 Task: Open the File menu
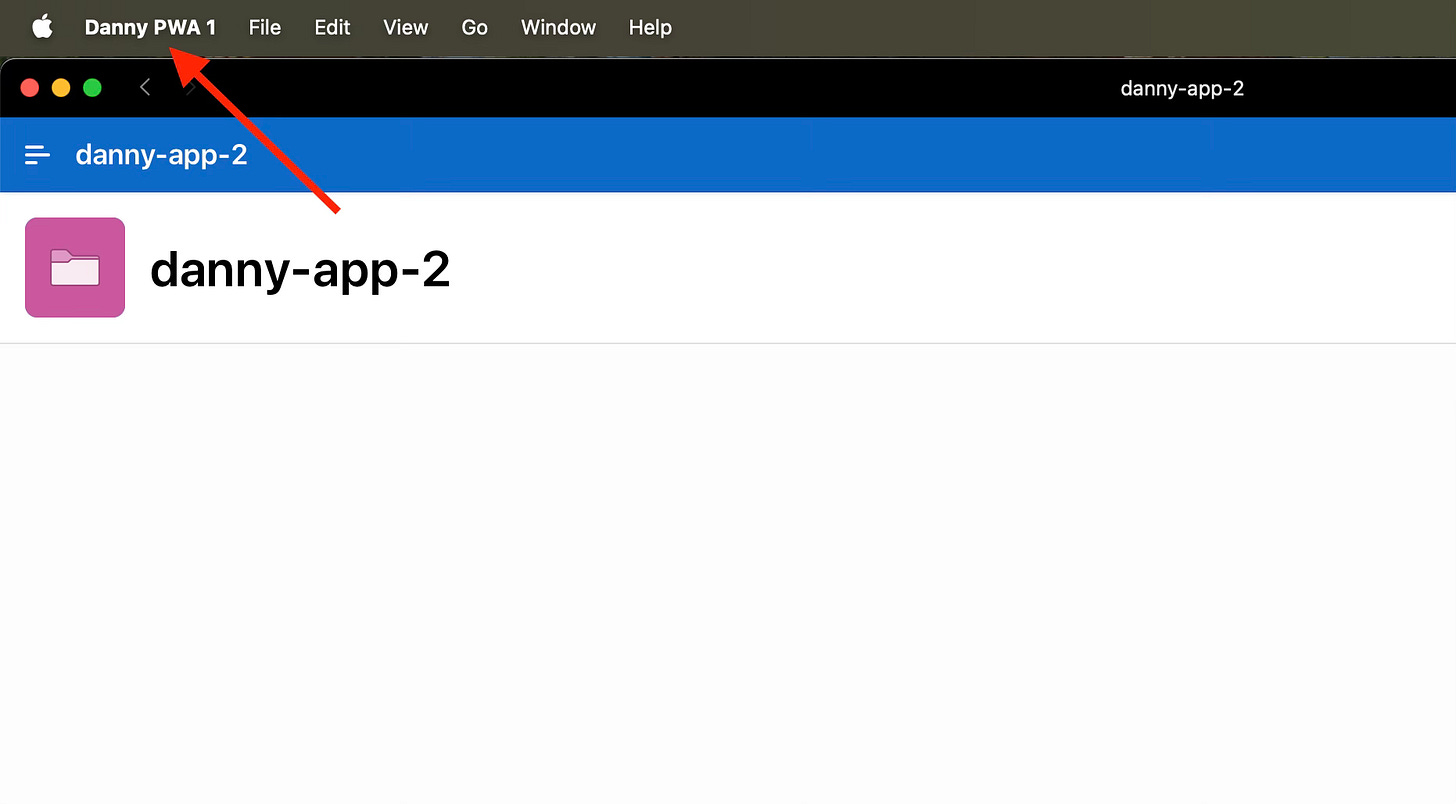click(x=265, y=27)
